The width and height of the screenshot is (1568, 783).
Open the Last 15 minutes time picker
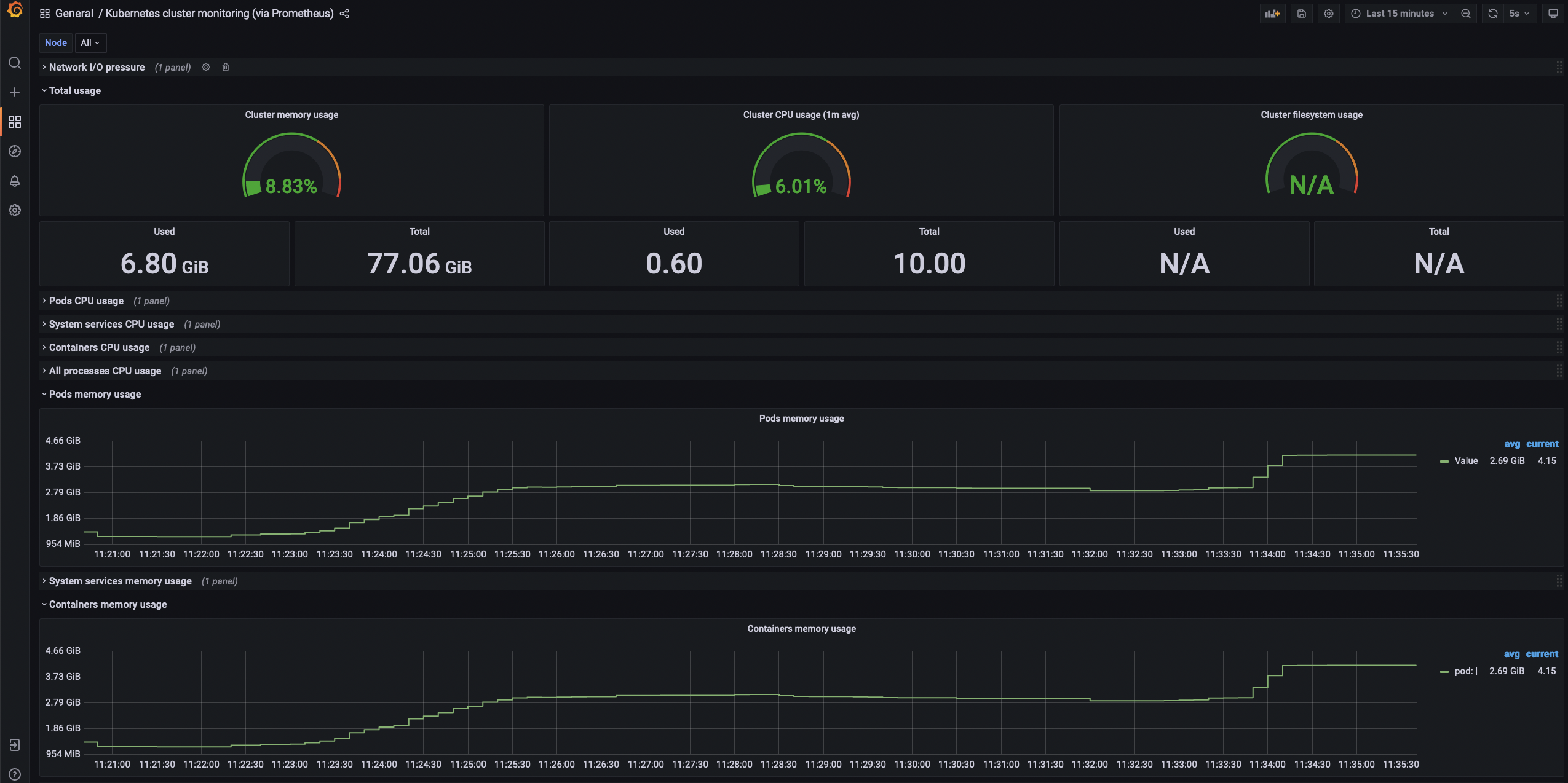click(x=1400, y=14)
